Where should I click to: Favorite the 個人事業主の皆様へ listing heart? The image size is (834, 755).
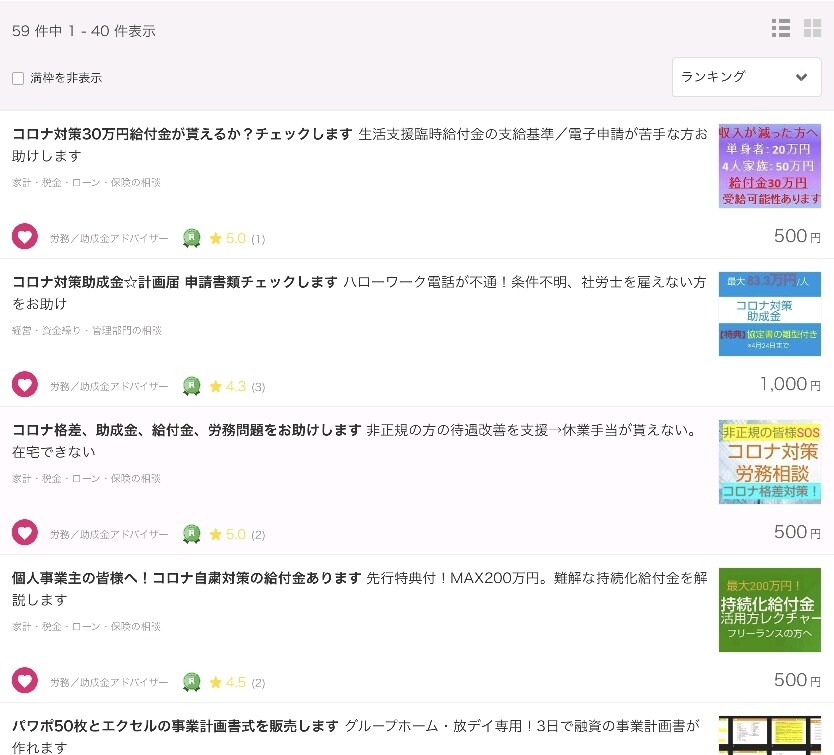(25, 680)
